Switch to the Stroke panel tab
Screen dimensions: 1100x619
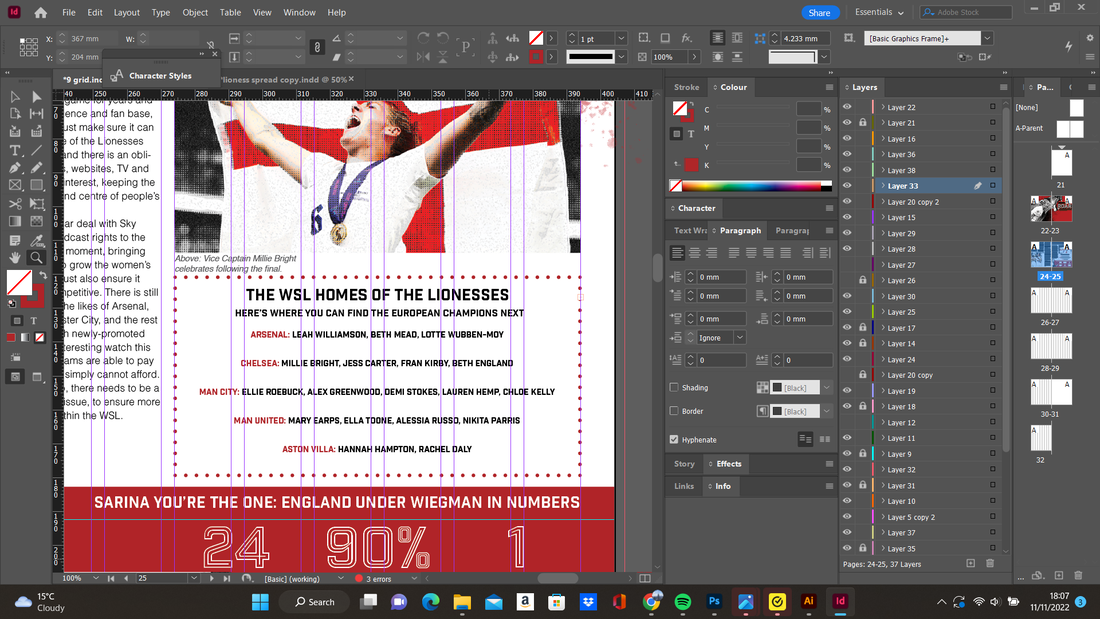click(x=686, y=87)
